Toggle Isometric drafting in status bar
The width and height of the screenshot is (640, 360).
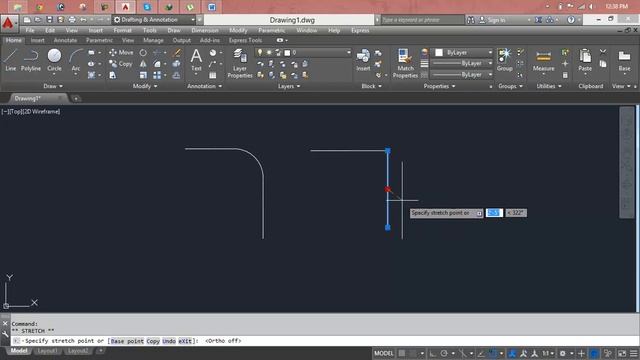point(462,353)
